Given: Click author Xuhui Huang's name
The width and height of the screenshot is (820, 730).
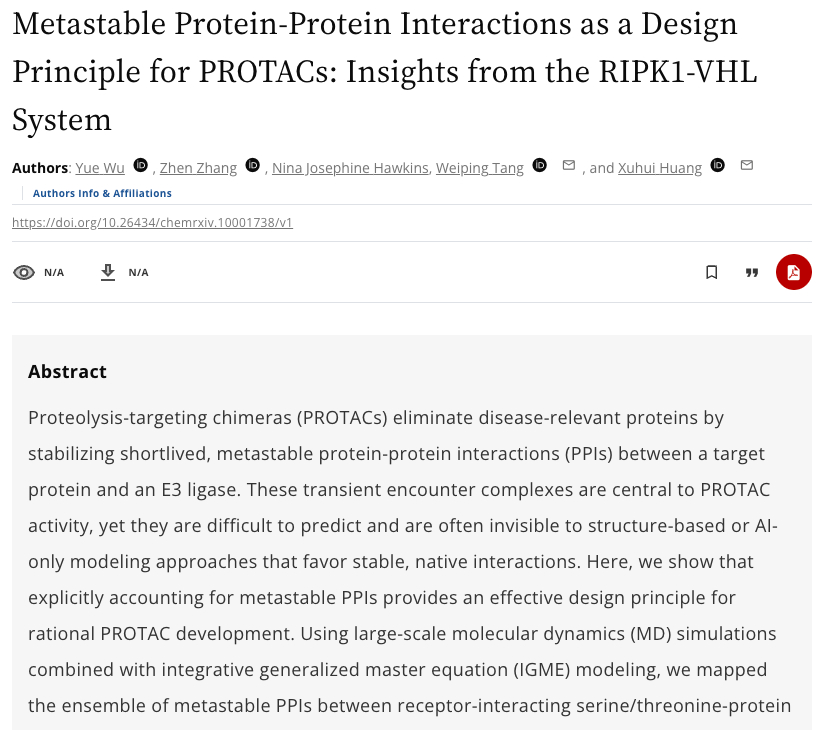Looking at the screenshot, I should coord(660,168).
